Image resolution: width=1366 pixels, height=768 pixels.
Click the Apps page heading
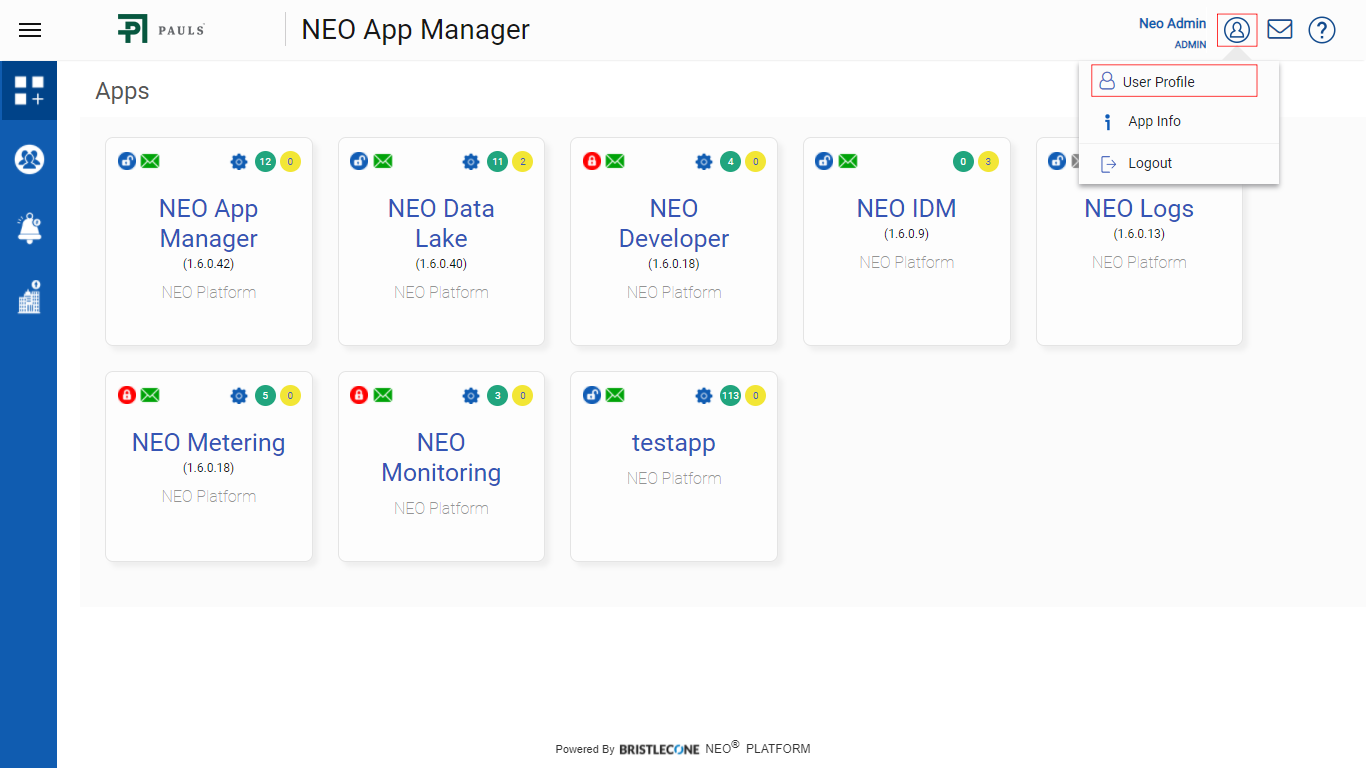(x=122, y=91)
